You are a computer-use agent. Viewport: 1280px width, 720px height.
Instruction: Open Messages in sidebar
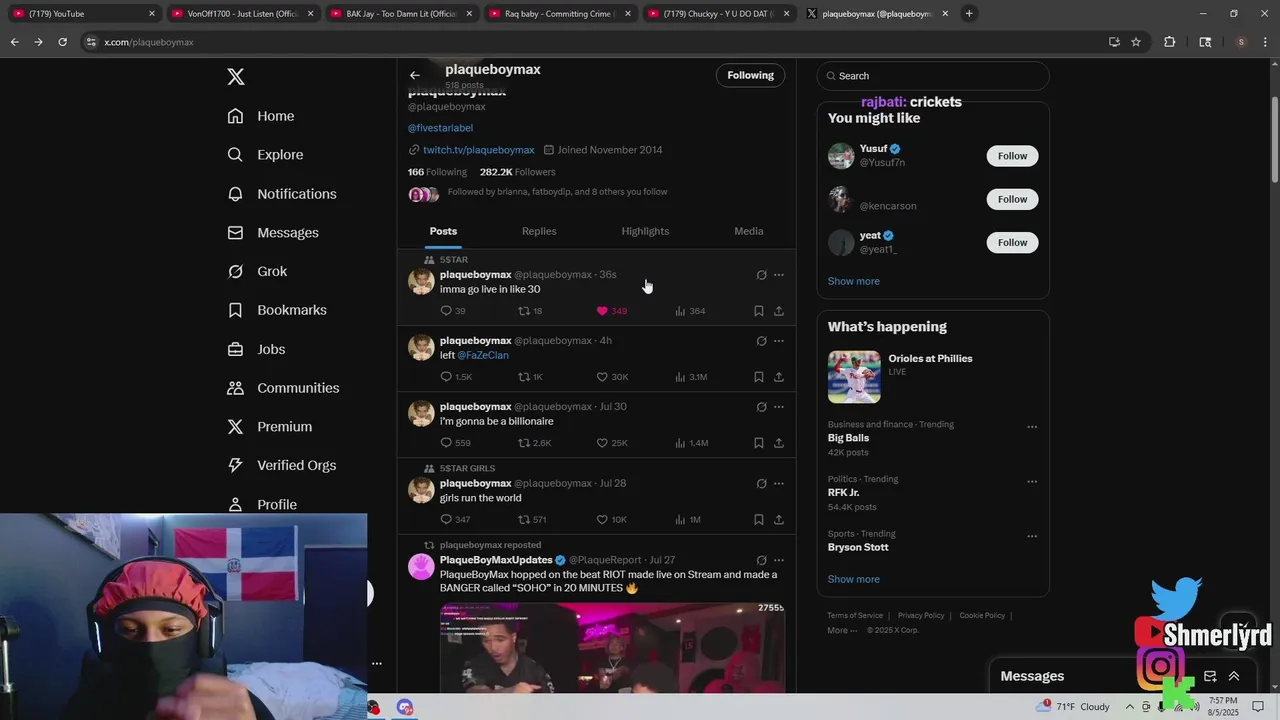(273, 233)
